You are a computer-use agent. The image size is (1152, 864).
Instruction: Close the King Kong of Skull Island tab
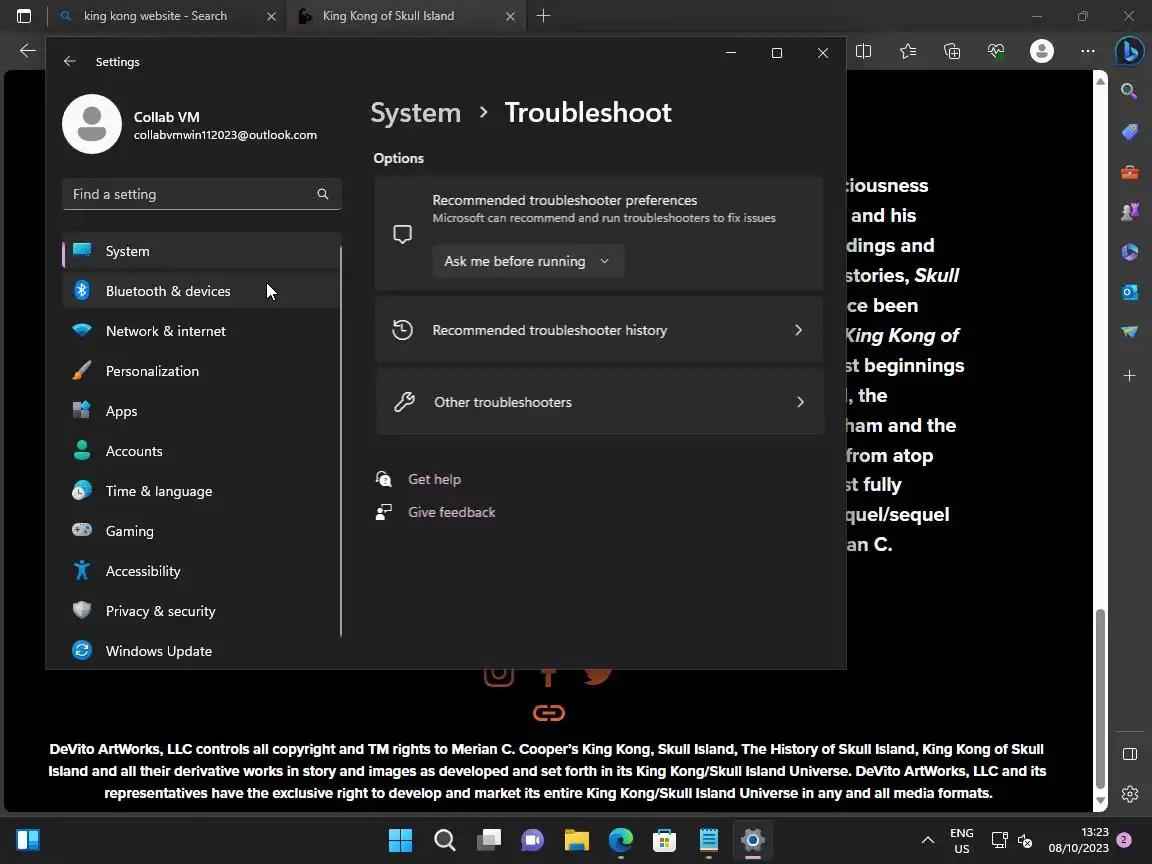point(510,16)
